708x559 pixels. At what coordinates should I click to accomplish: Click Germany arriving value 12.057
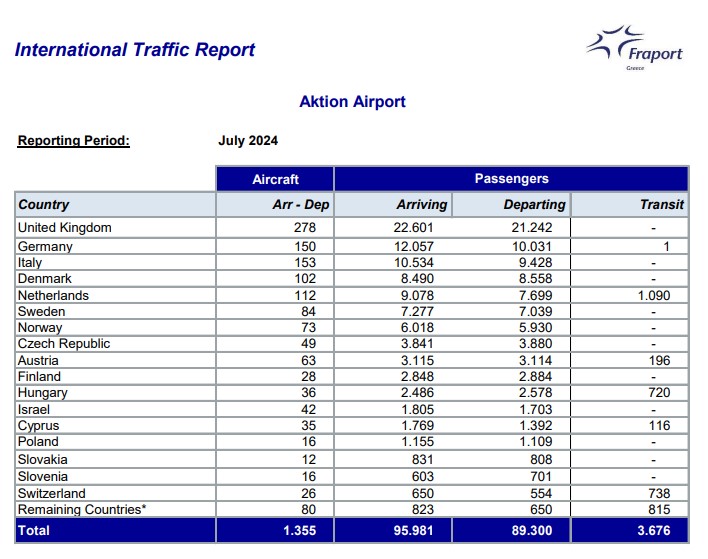coord(413,247)
